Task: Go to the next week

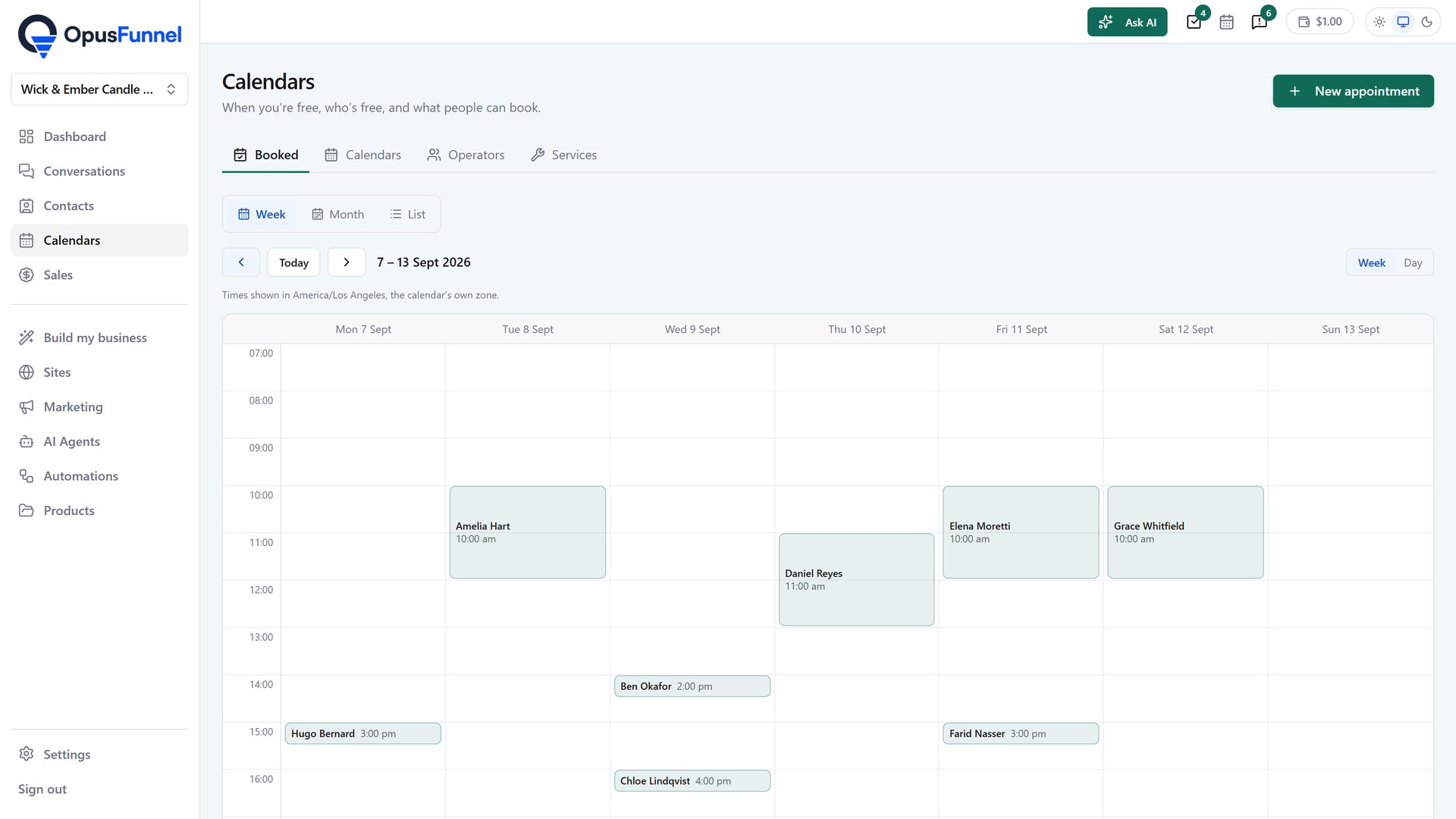Action: tap(347, 262)
